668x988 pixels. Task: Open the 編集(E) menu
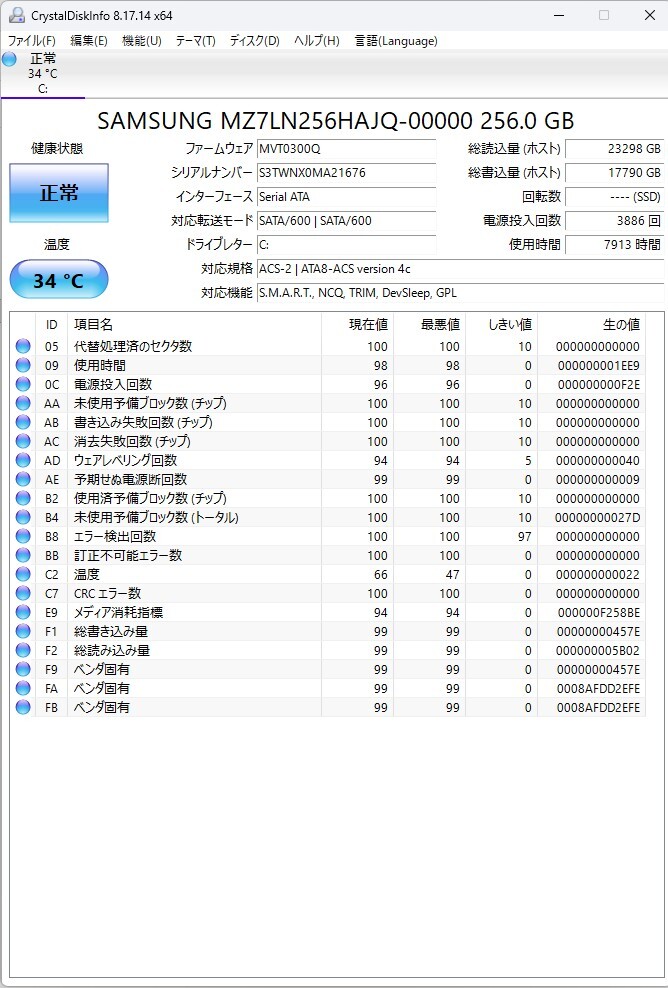(89, 41)
